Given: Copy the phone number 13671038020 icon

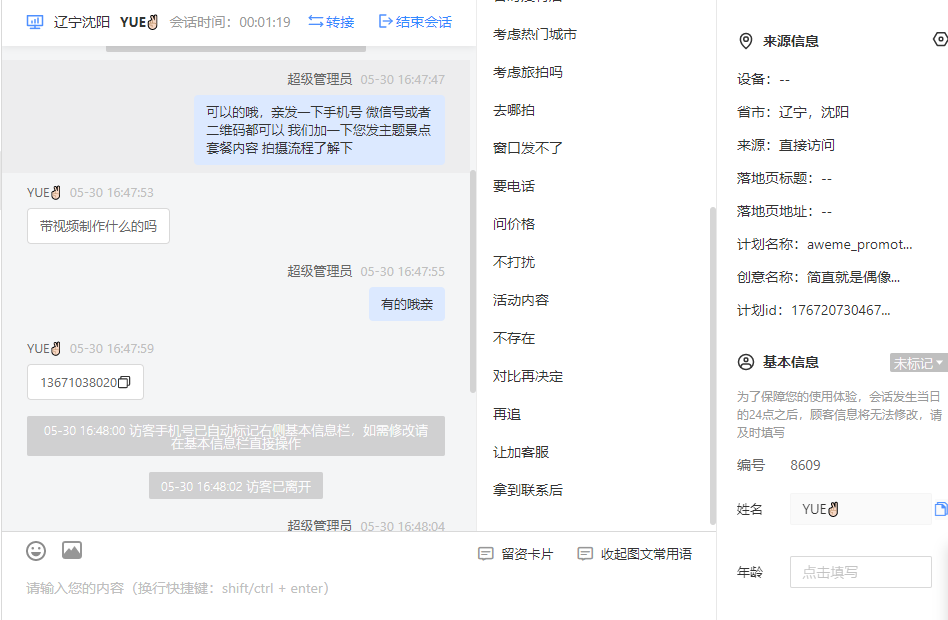Looking at the screenshot, I should [124, 382].
